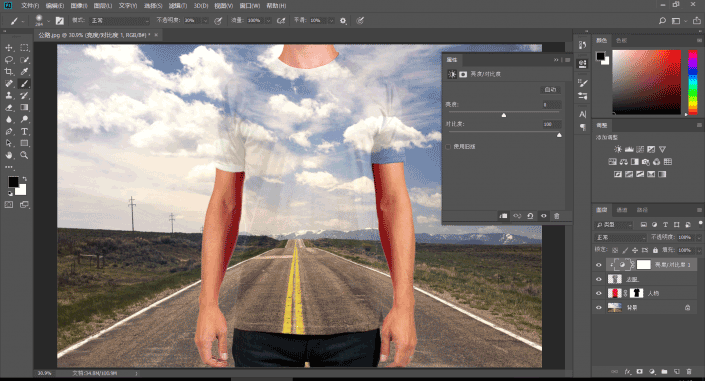Screen dimensions: 705x381
Task: Click the delete adjustment trash icon in Properties
Action: click(557, 216)
